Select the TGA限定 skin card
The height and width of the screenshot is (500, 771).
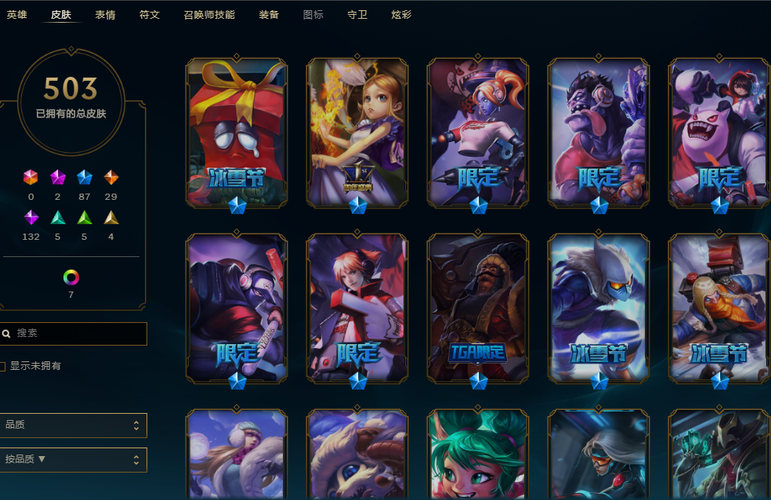[477, 308]
